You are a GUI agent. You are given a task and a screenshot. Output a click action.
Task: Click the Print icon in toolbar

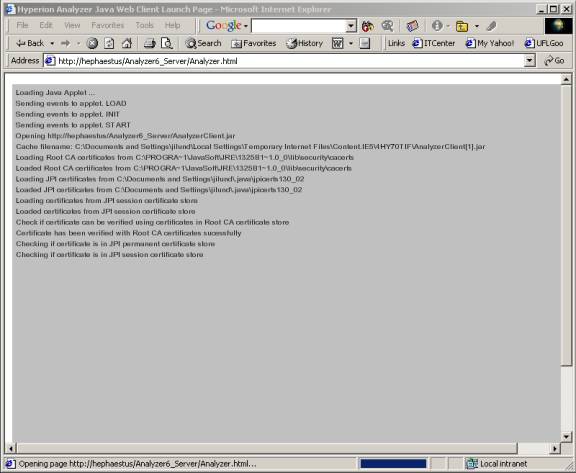(150, 43)
